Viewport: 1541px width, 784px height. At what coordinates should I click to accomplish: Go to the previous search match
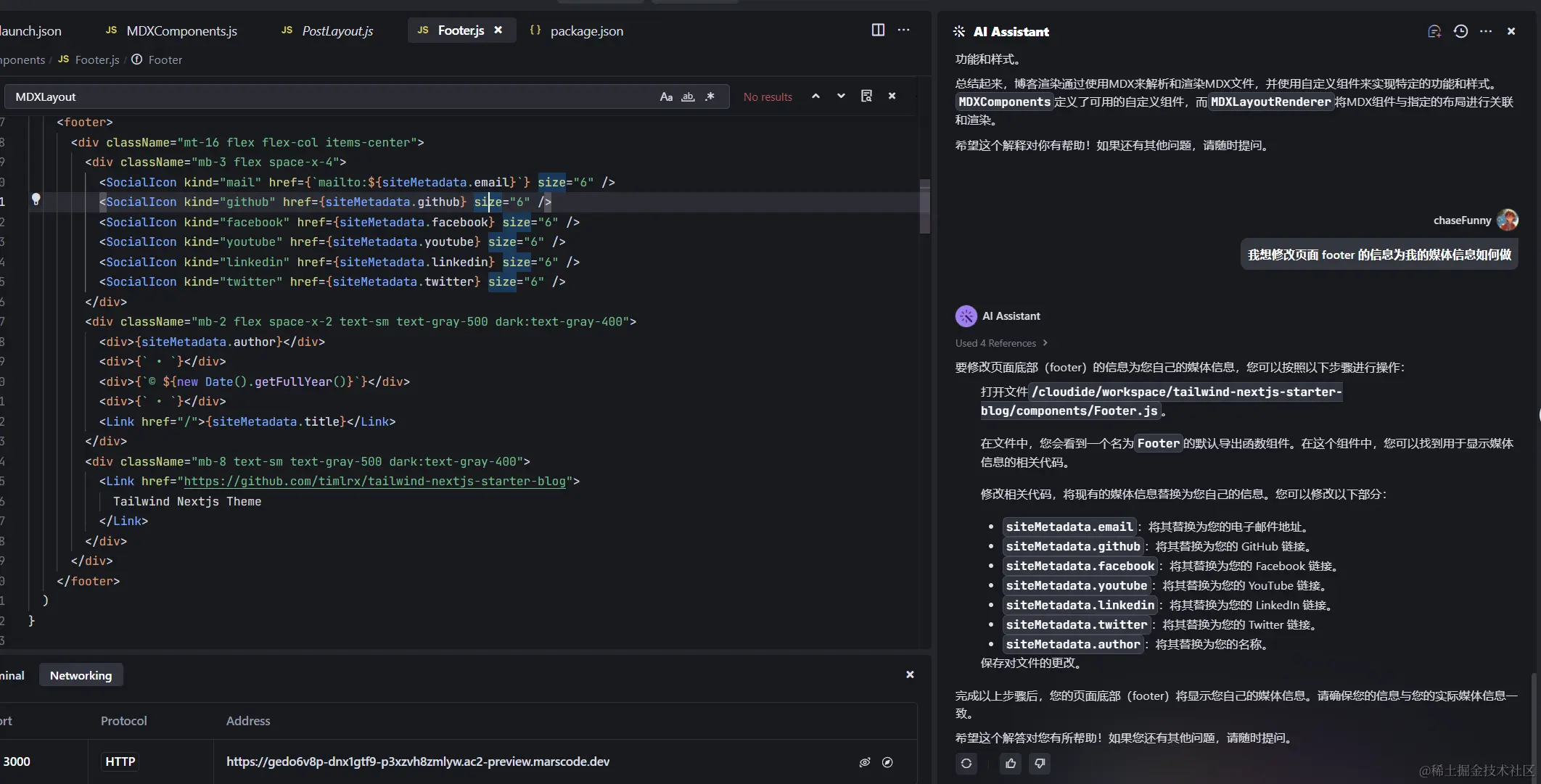click(x=815, y=96)
